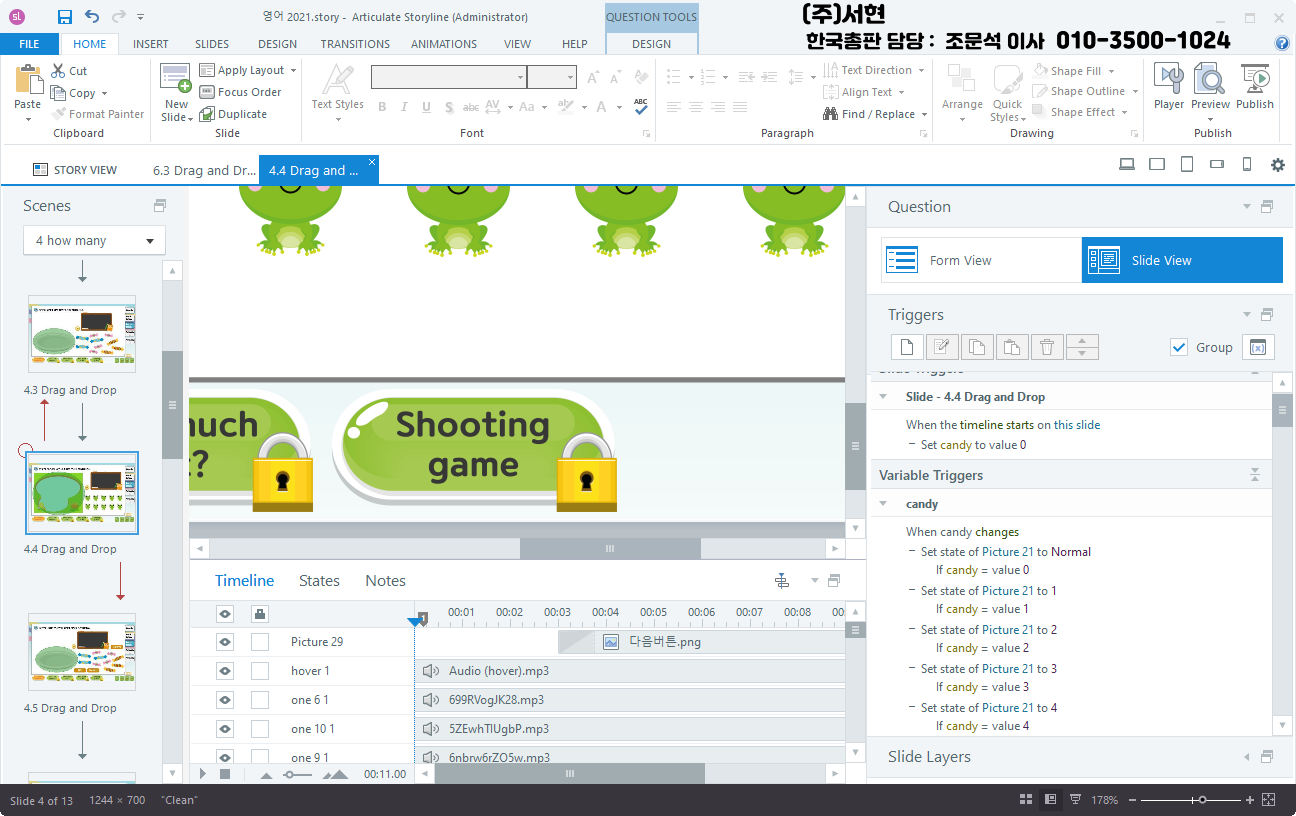Open the FILE tab
Screen dimensions: 1296x816
point(29,44)
